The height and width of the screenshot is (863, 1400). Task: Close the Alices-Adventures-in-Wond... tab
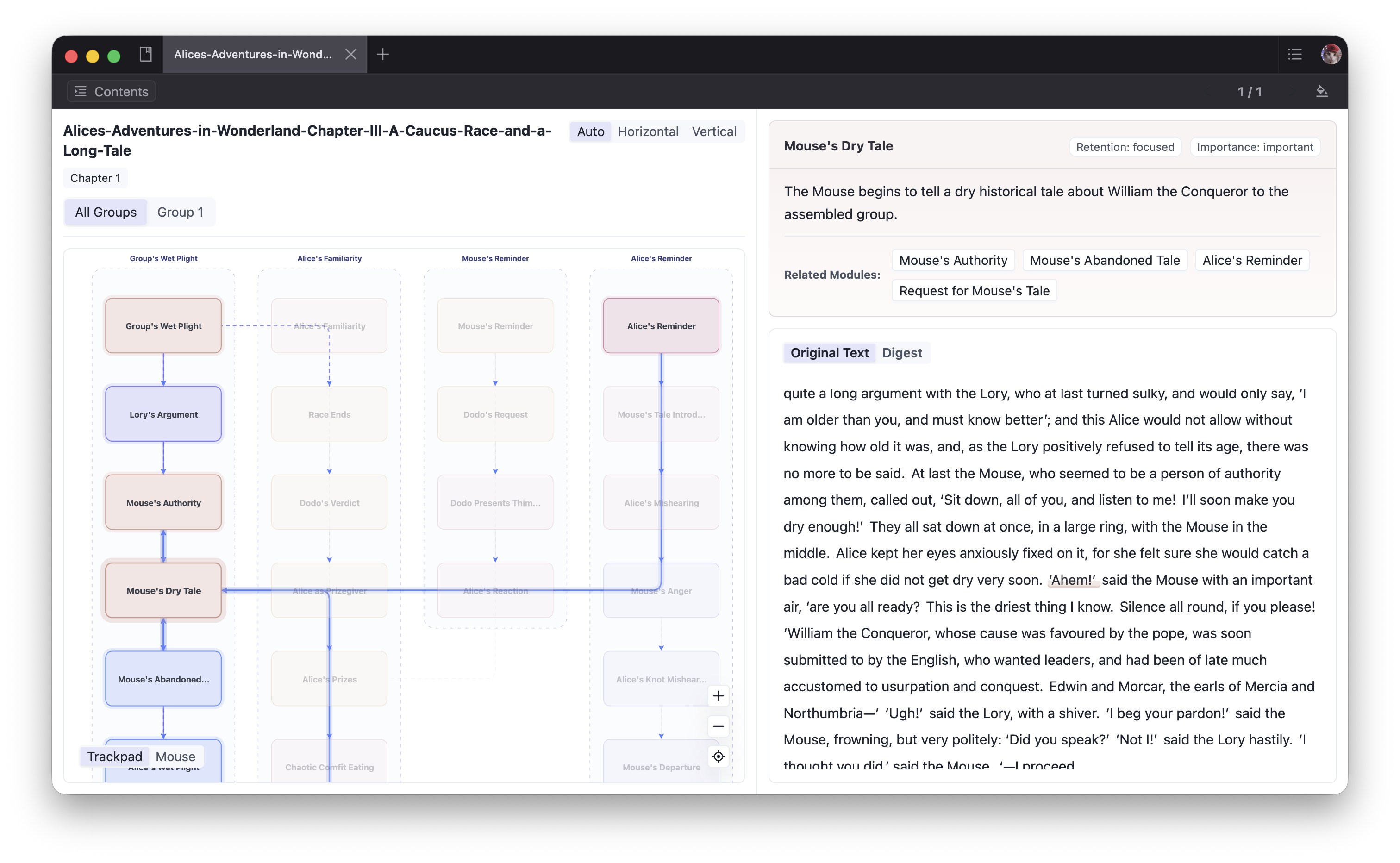coord(351,54)
